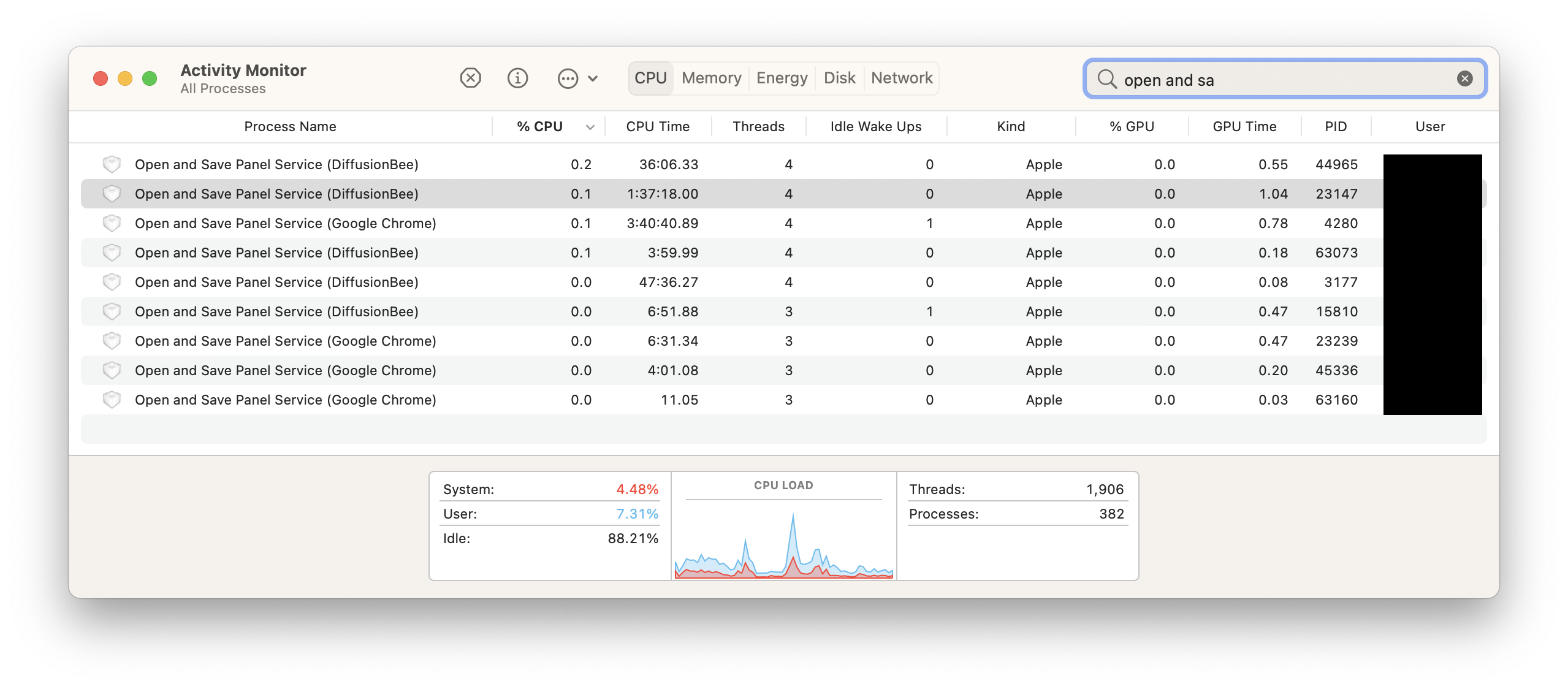The image size is (1568, 689).
Task: Click the more options ellipsis icon
Action: pyautogui.click(x=568, y=78)
